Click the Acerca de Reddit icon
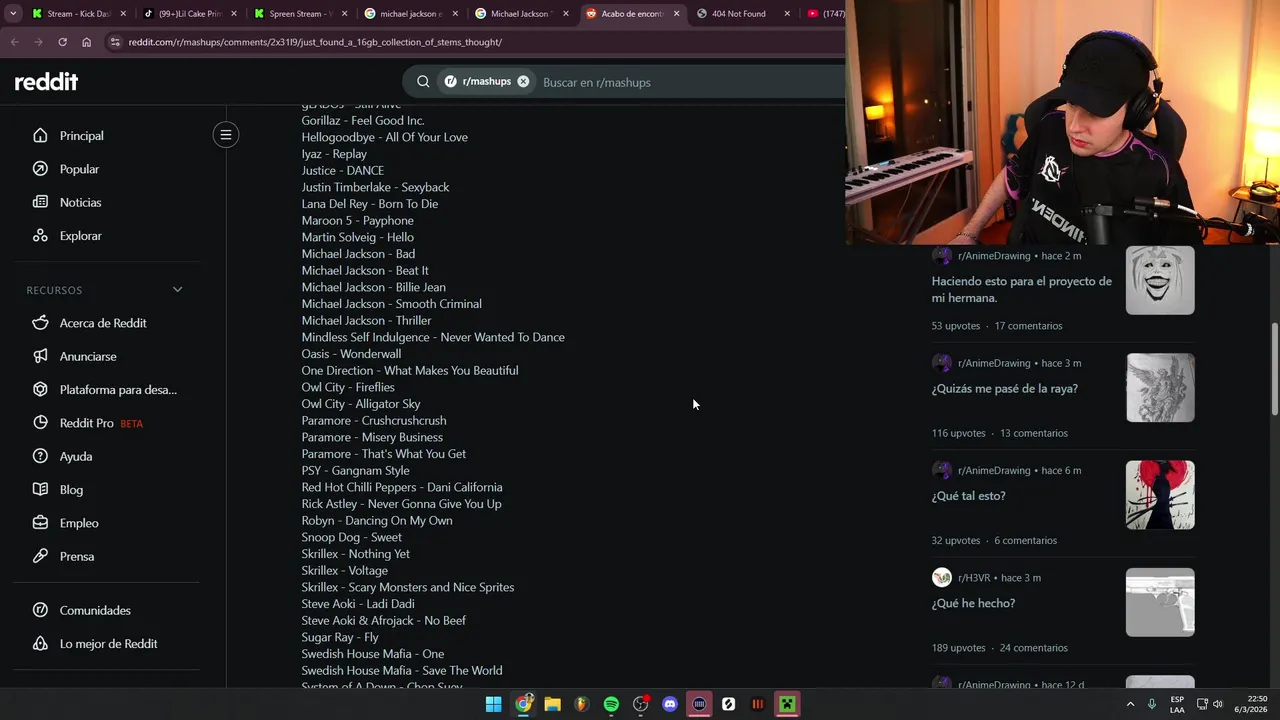The image size is (1280, 720). click(x=40, y=323)
